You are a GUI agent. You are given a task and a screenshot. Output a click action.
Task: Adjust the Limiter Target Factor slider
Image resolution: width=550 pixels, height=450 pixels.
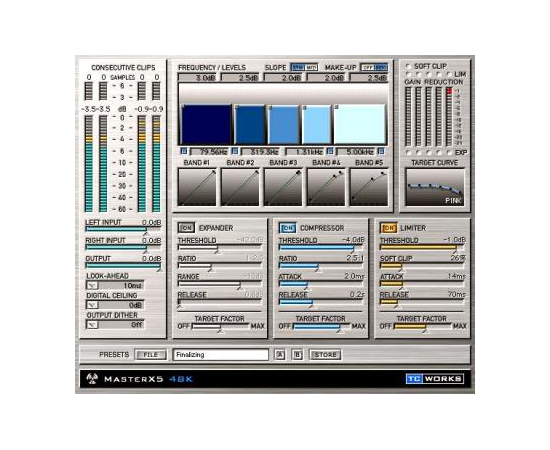pos(423,327)
